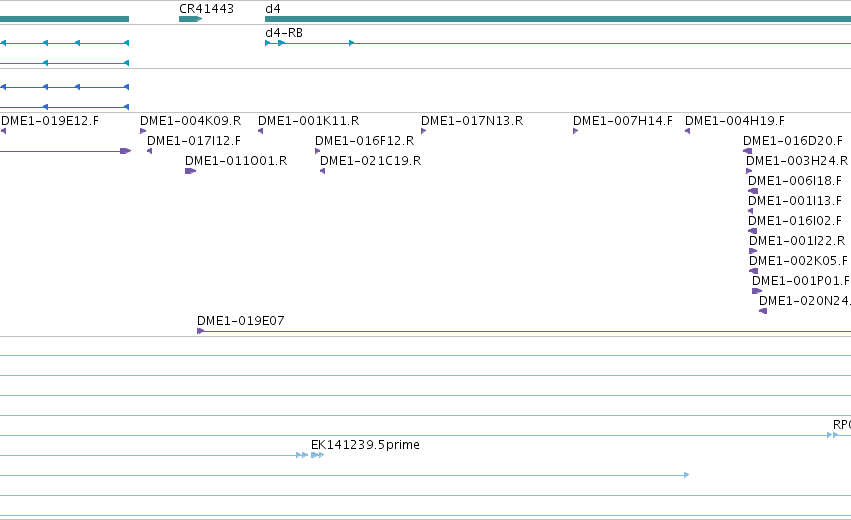Select the d4 gene label
The height and width of the screenshot is (520, 851).
tap(273, 9)
